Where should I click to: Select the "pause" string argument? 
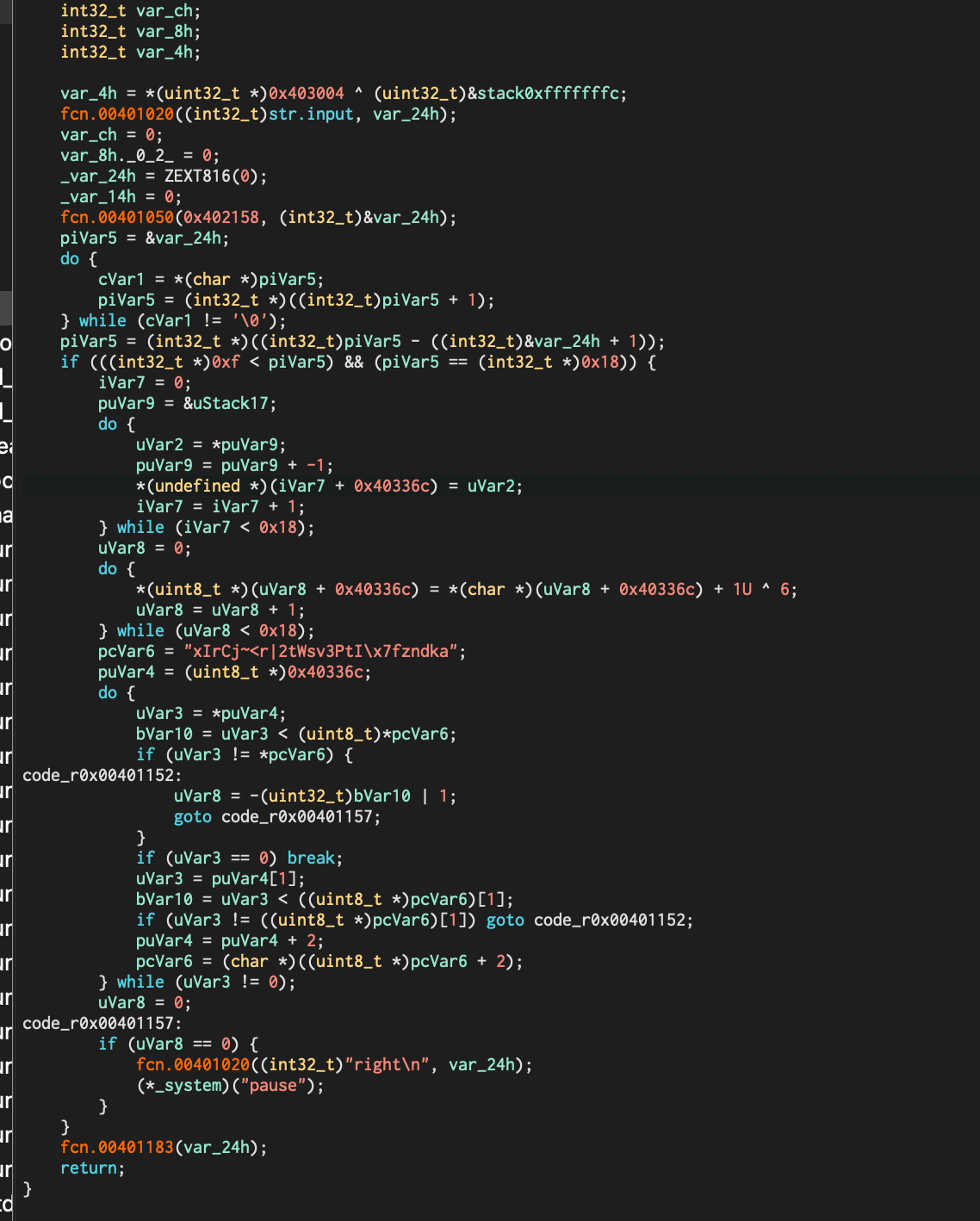coord(273,1086)
